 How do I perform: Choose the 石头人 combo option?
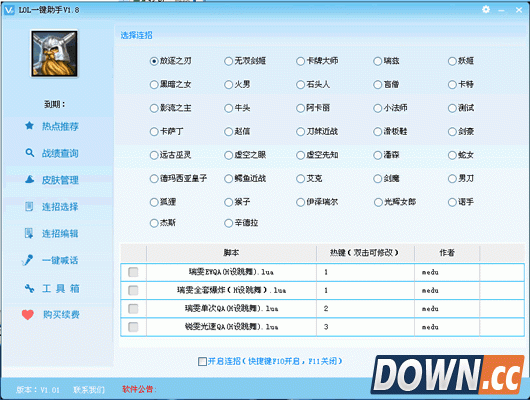point(300,85)
